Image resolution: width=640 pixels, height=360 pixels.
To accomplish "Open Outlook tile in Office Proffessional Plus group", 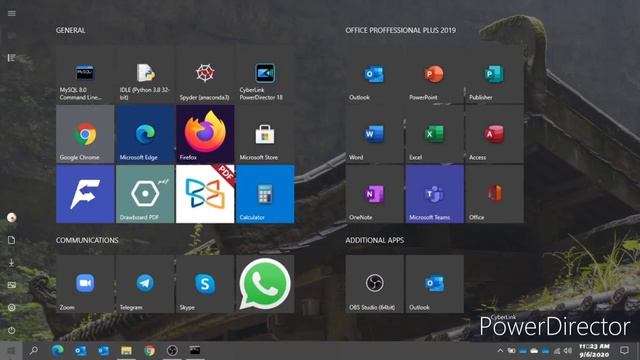I will 374,74.
